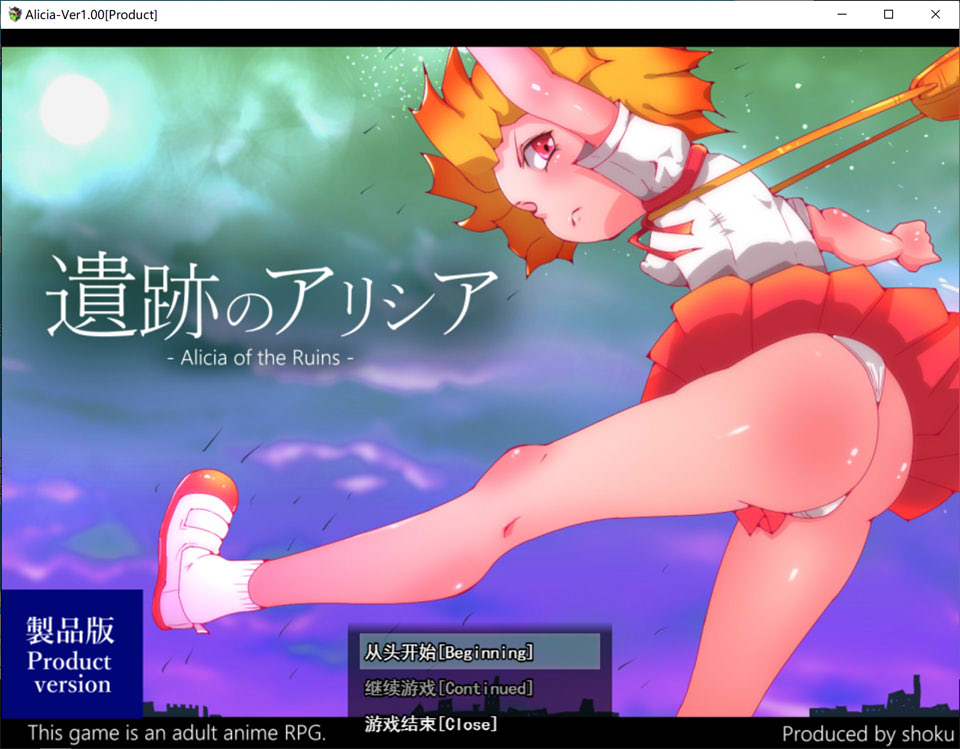Maximize the Alicia game window
This screenshot has height=749, width=960.
click(888, 14)
